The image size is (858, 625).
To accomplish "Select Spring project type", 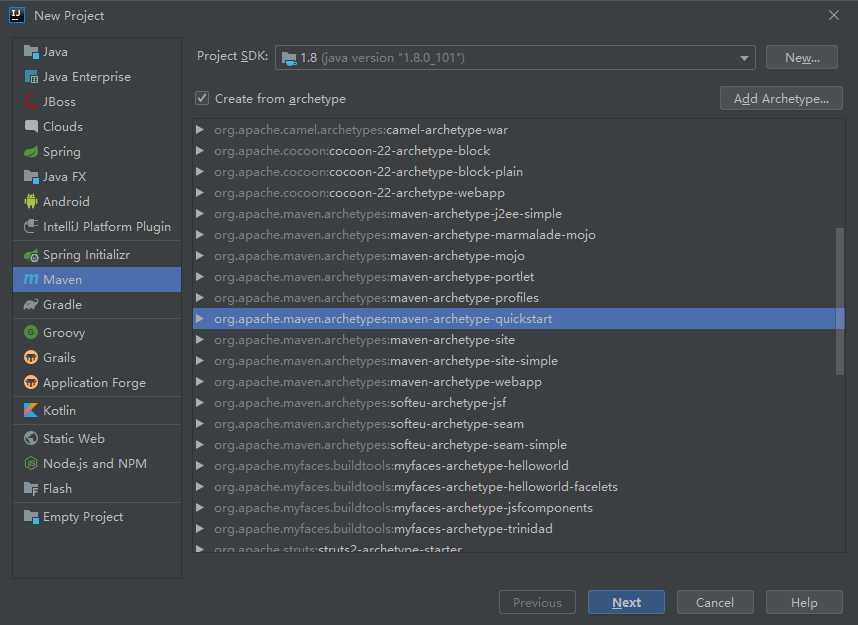I will click(x=97, y=152).
